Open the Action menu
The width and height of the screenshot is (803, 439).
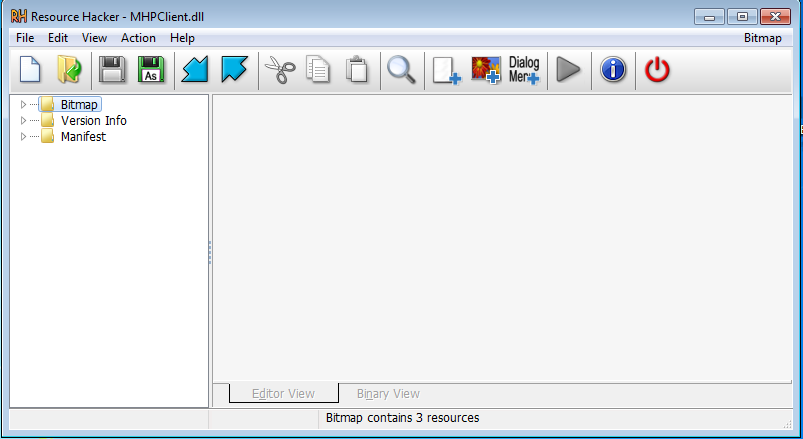coord(138,38)
